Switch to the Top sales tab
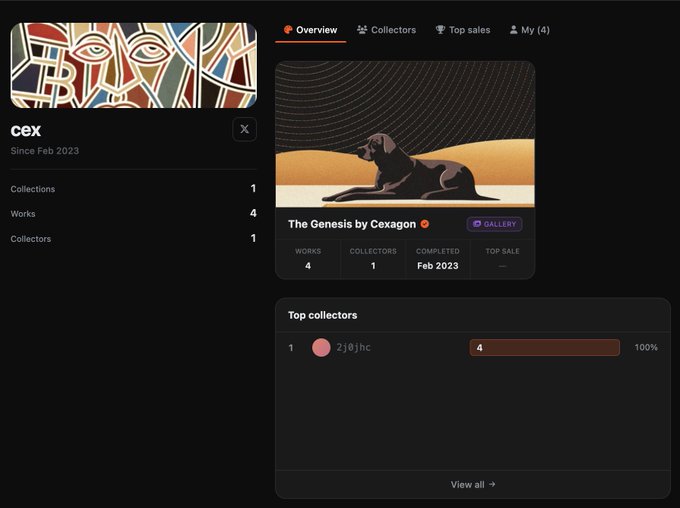Image resolution: width=680 pixels, height=508 pixels. (463, 30)
